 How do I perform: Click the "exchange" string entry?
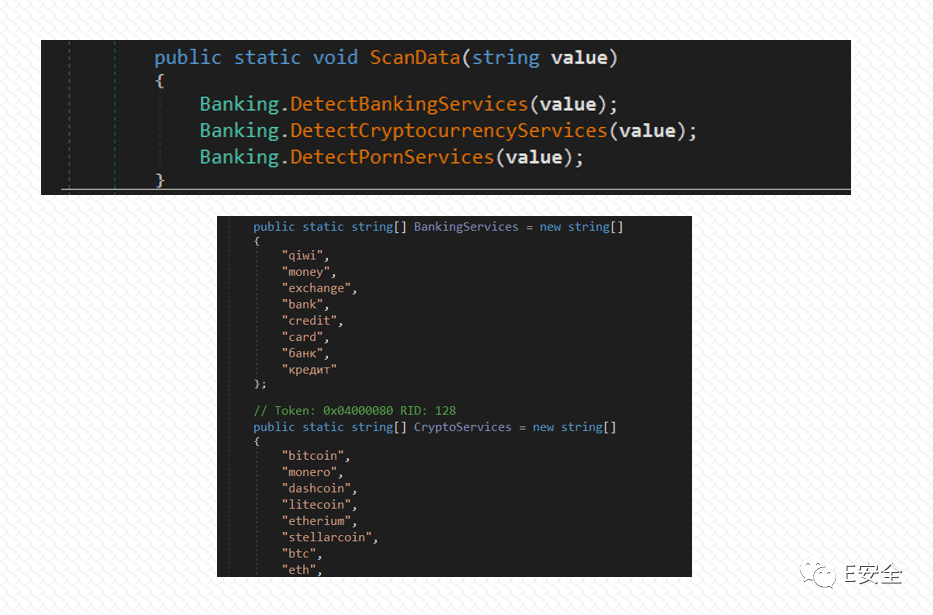(x=317, y=288)
